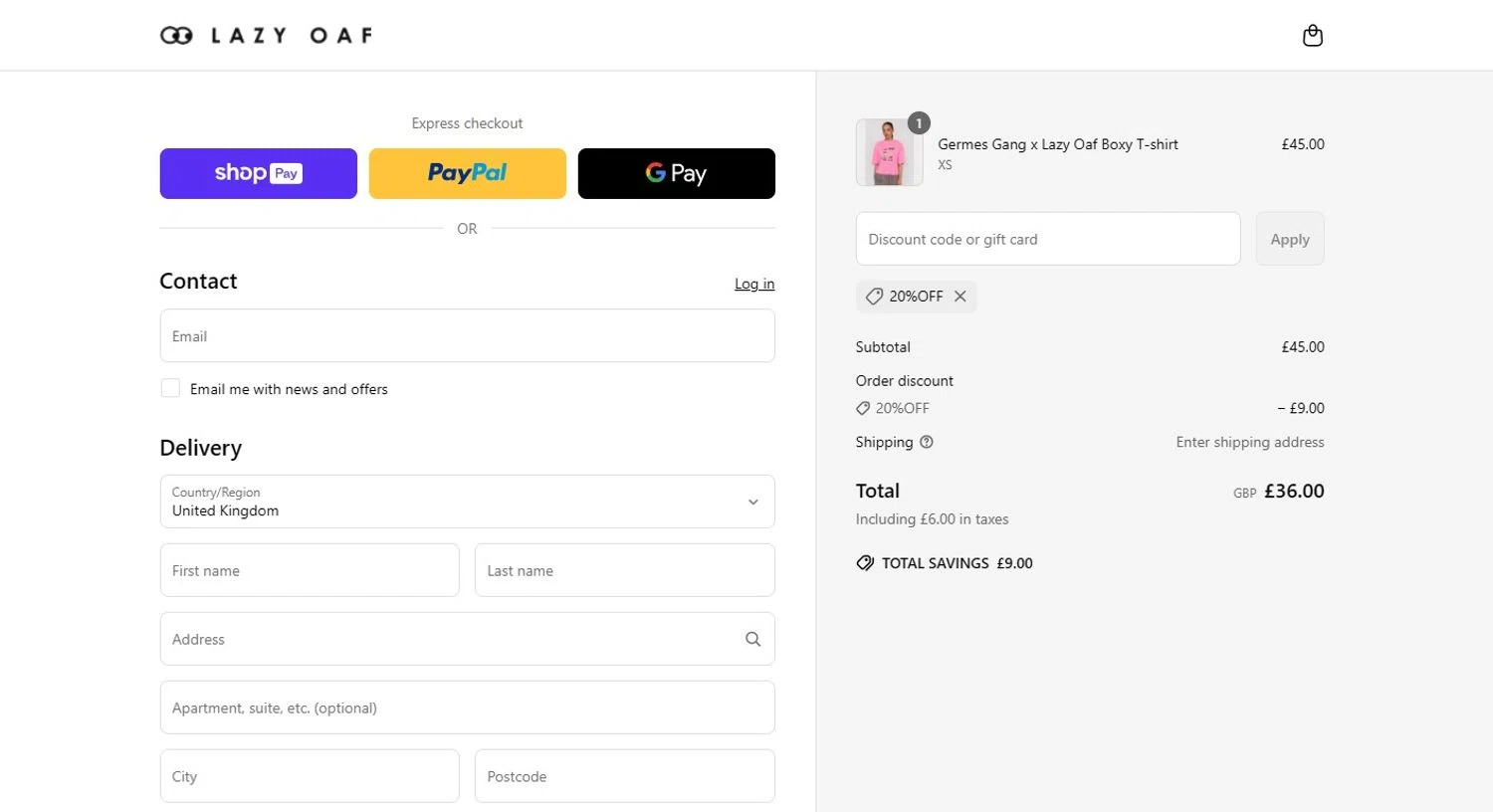Click the Lazy Oaf logo
The width and height of the screenshot is (1493, 812).
pos(266,36)
